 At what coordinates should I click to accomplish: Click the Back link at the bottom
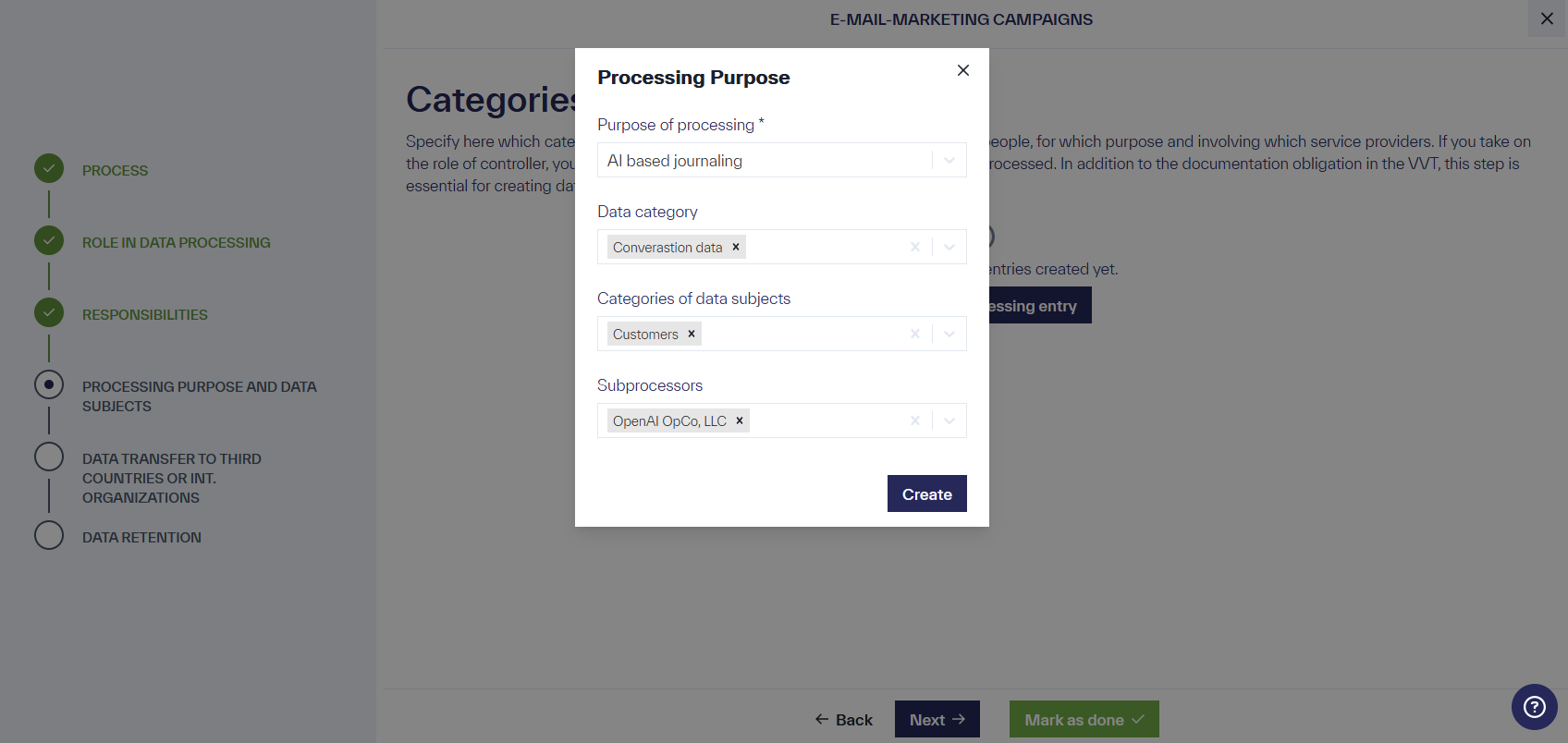pyautogui.click(x=842, y=719)
